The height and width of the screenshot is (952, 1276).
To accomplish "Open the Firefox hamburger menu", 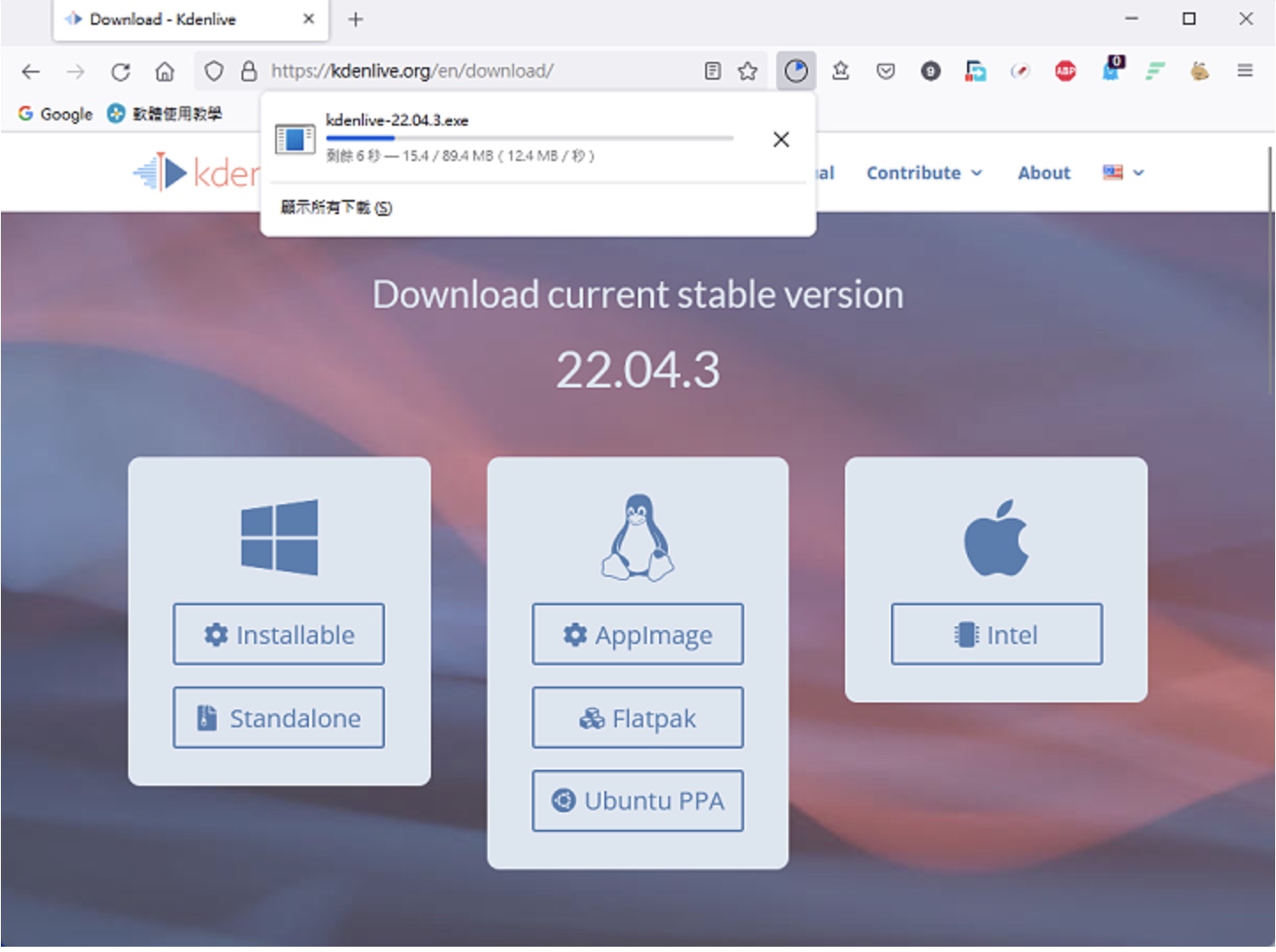I will click(x=1245, y=71).
